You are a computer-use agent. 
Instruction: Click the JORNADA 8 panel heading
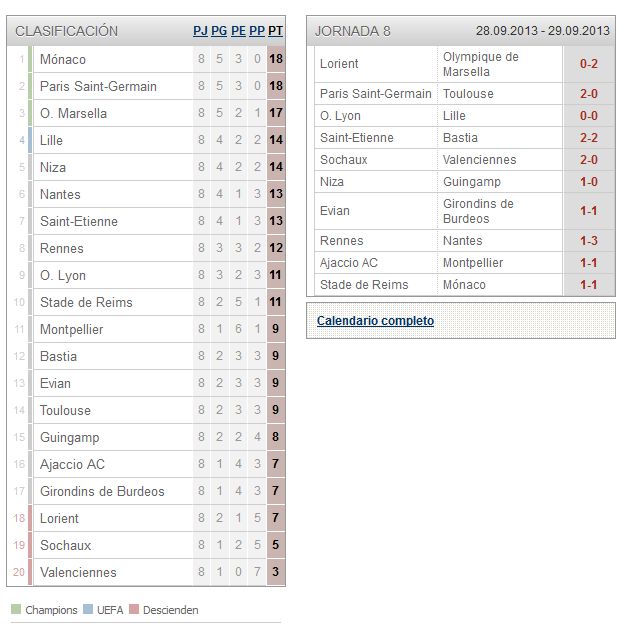353,31
